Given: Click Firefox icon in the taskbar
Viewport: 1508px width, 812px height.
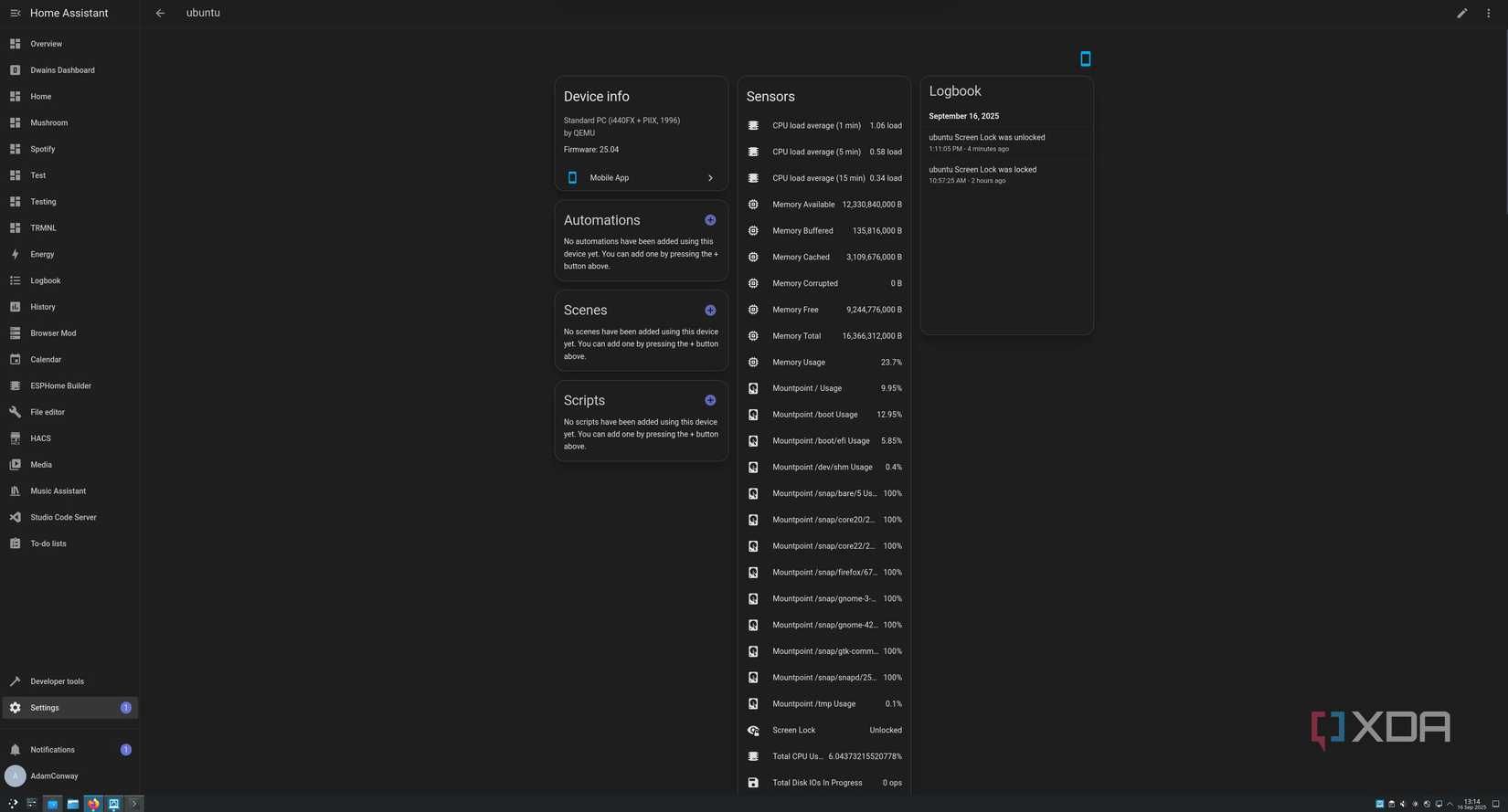Looking at the screenshot, I should (x=93, y=804).
